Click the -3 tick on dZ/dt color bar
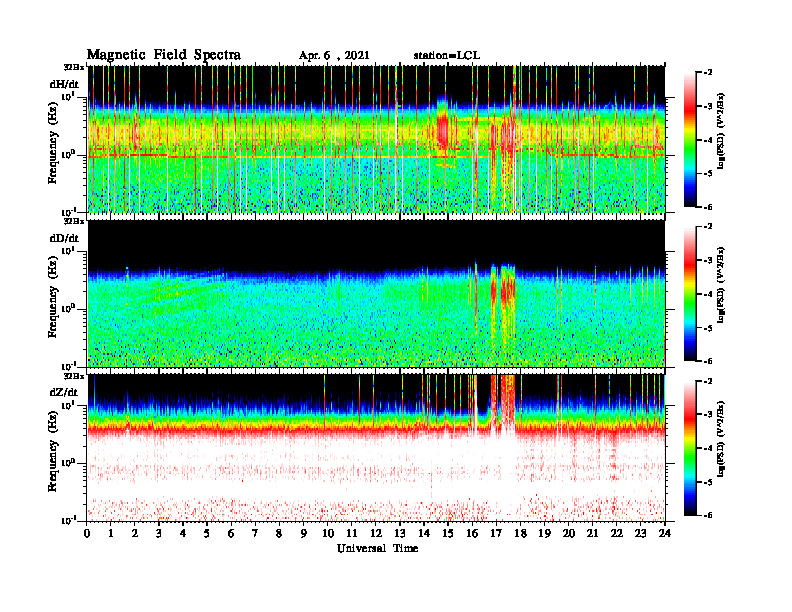The height and width of the screenshot is (612, 792). (x=709, y=415)
